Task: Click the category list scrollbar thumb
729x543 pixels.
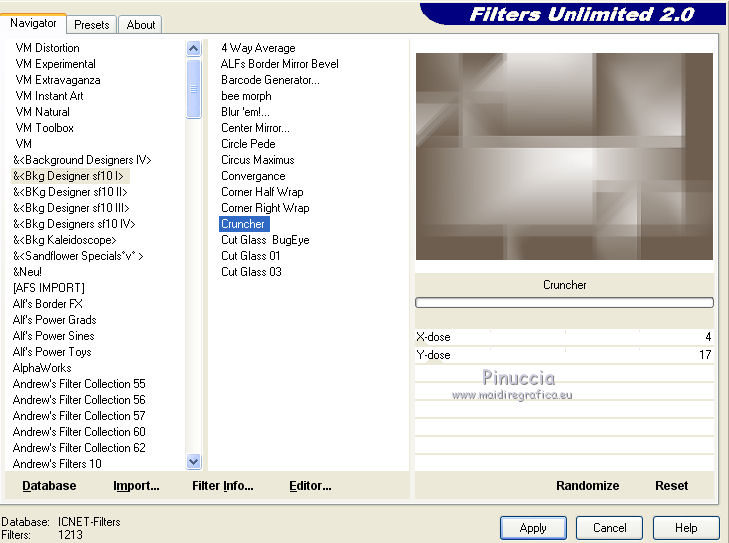Action: (193, 88)
